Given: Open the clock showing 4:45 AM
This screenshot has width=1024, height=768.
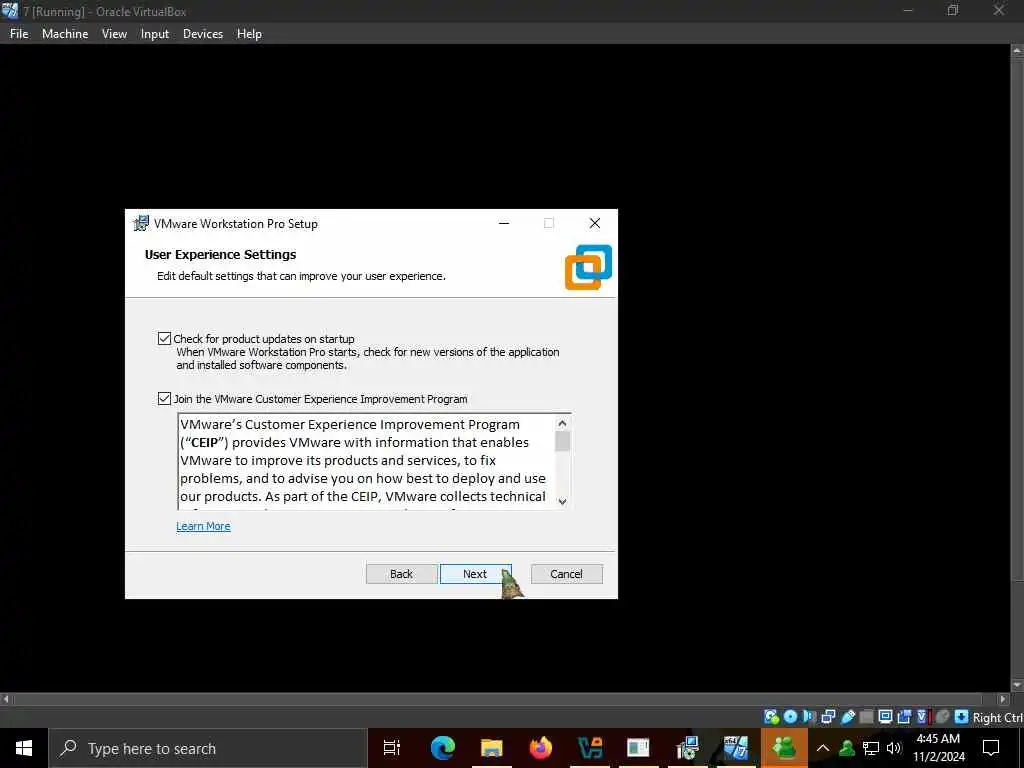Looking at the screenshot, I should 938,748.
